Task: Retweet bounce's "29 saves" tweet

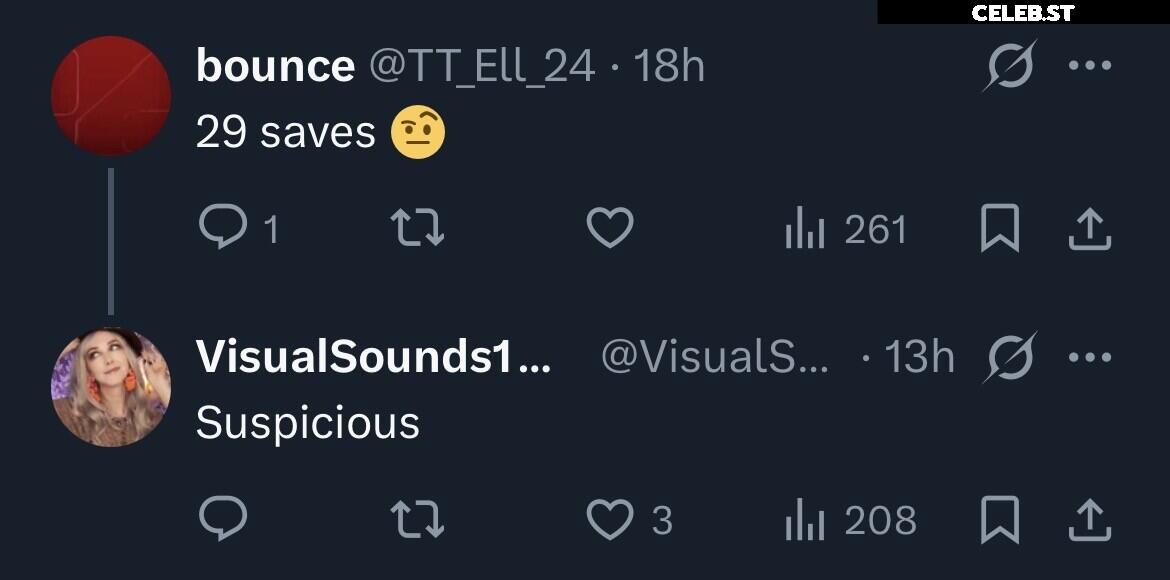Action: point(418,228)
